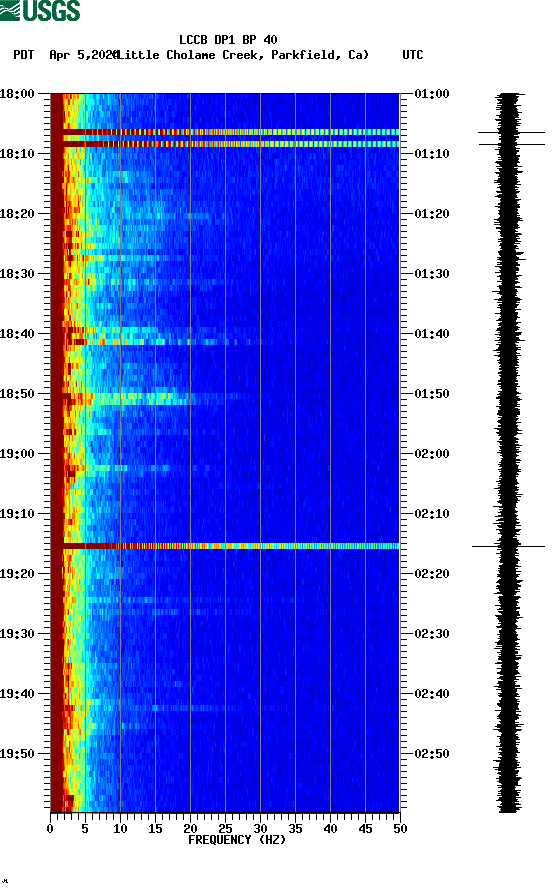Click the 02:10 UTC time label
The width and height of the screenshot is (552, 892).
(x=432, y=514)
